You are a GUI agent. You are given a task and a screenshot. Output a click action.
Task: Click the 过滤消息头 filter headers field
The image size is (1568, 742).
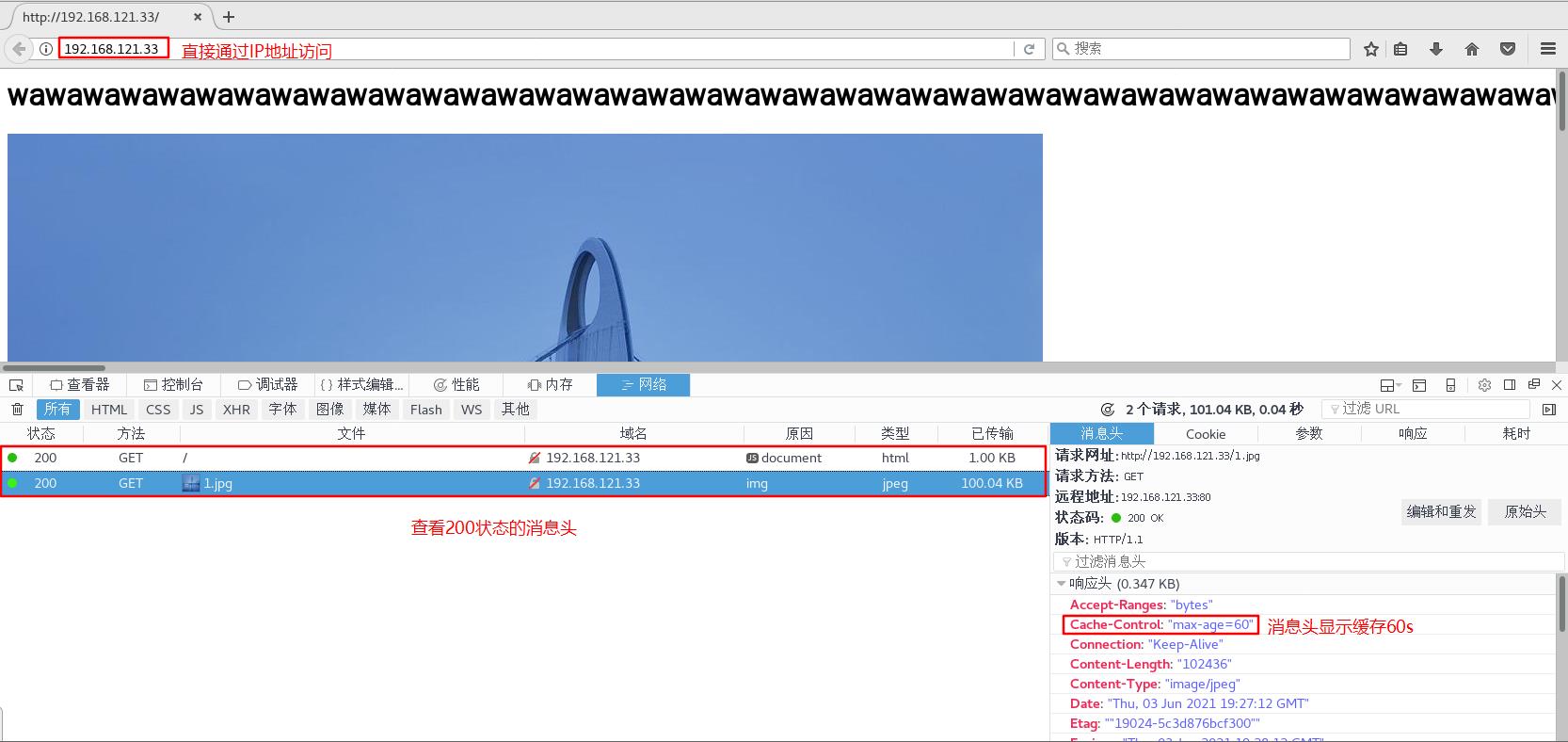(x=1308, y=561)
